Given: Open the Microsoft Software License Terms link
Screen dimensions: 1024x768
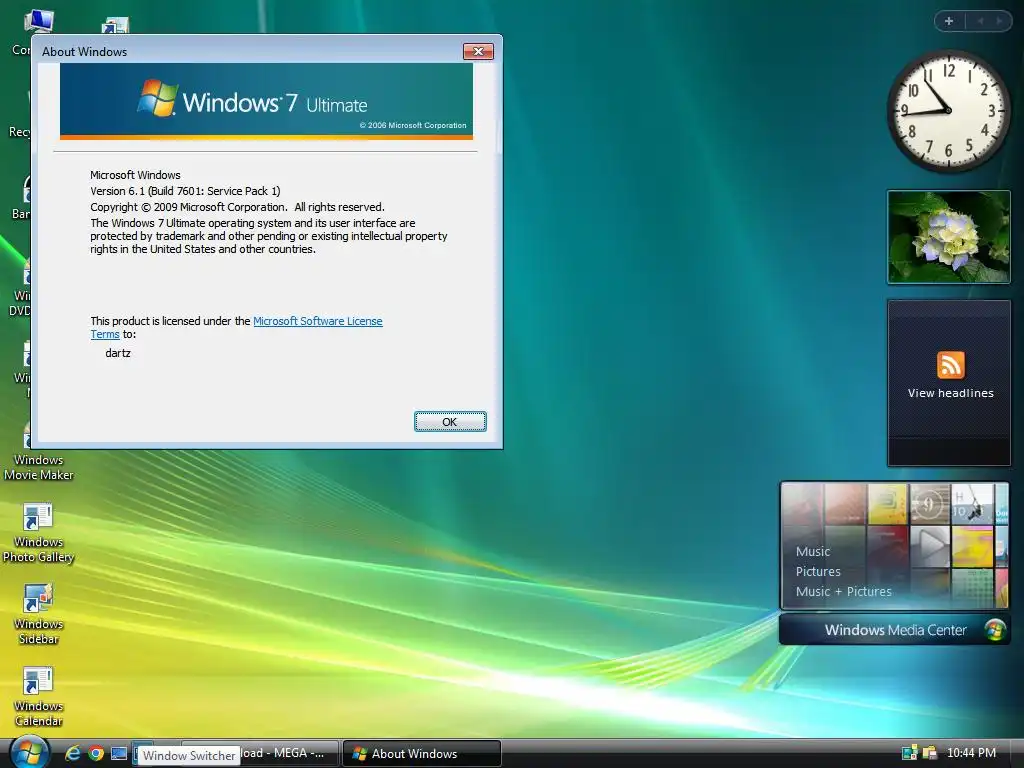Looking at the screenshot, I should [x=317, y=321].
